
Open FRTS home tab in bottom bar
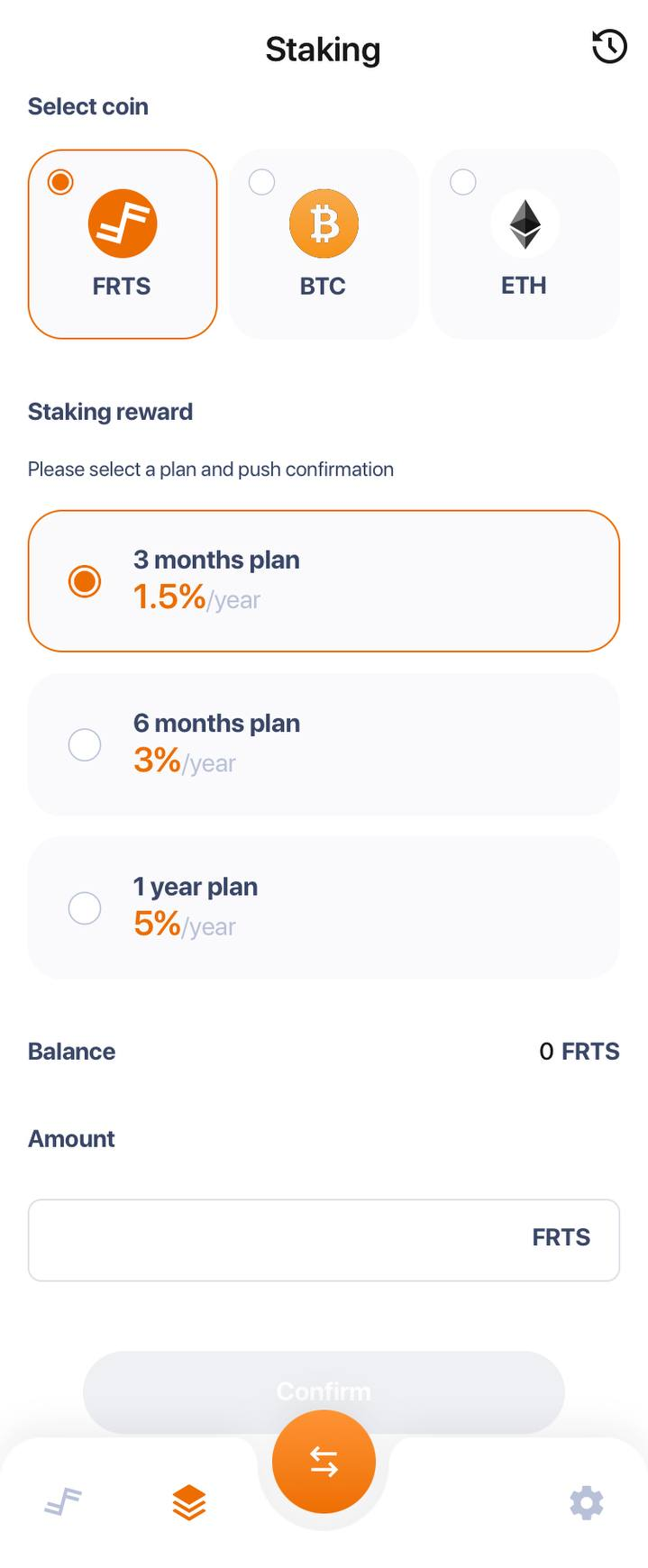point(63,1502)
